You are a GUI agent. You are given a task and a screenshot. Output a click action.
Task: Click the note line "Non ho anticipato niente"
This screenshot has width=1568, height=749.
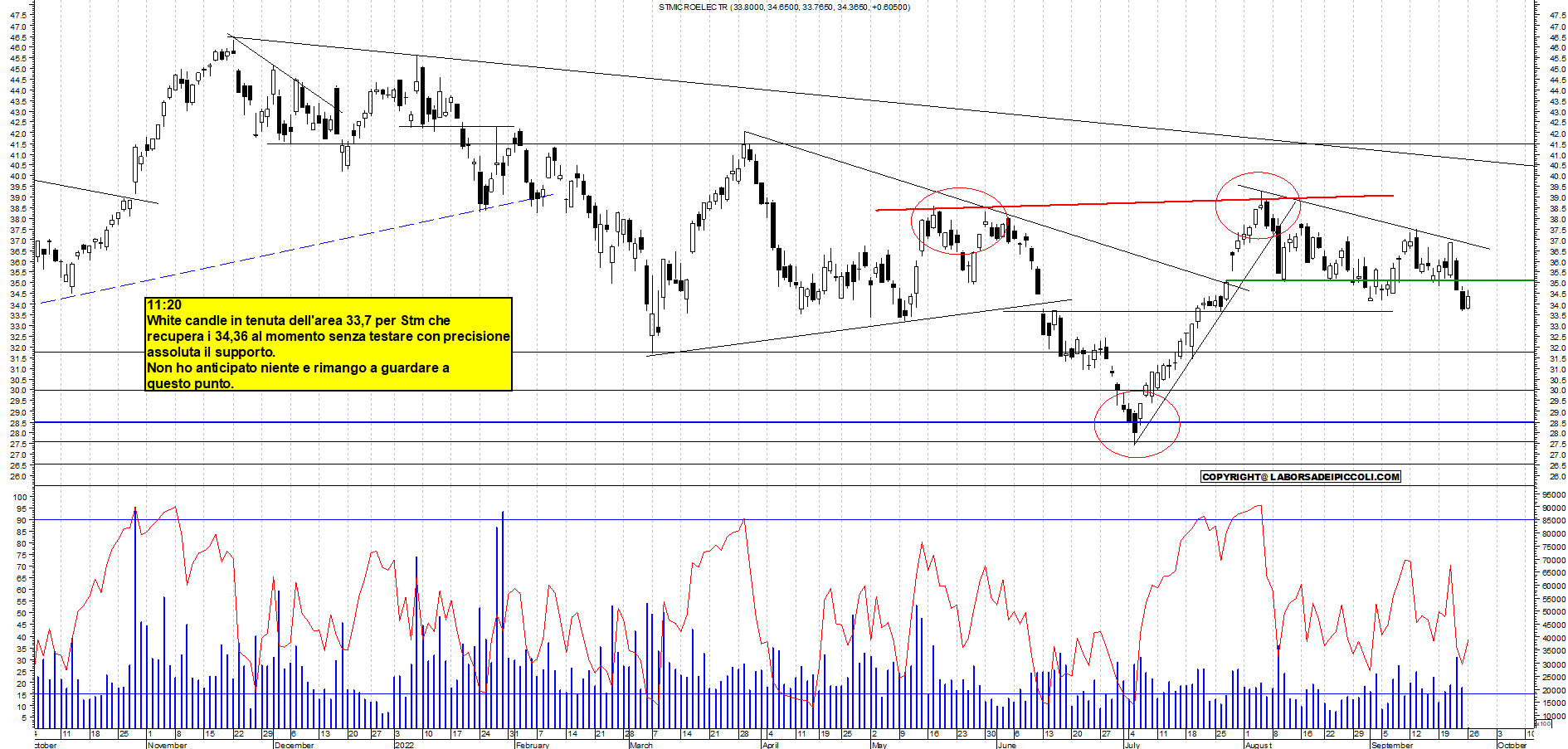[298, 367]
